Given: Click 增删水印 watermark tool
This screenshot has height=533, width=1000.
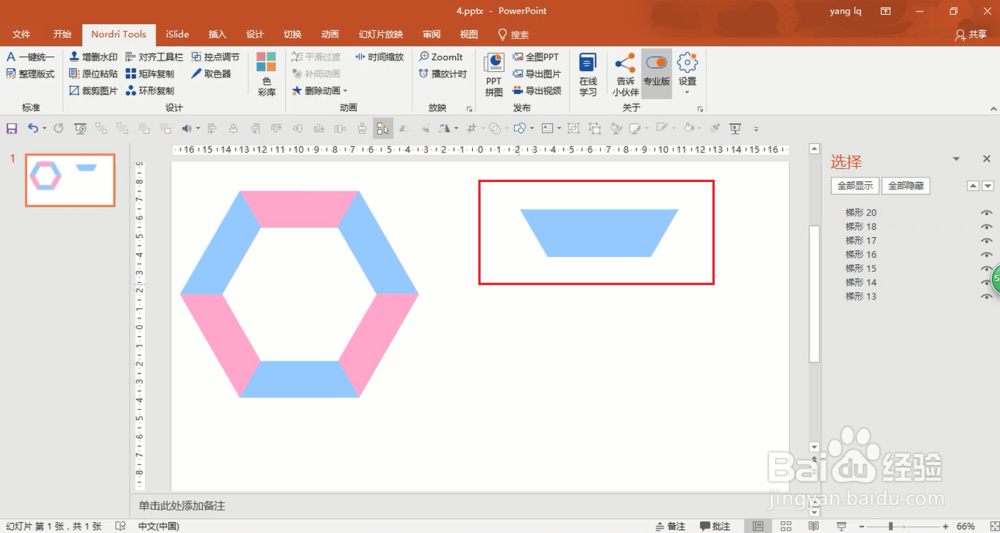Looking at the screenshot, I should (93, 57).
